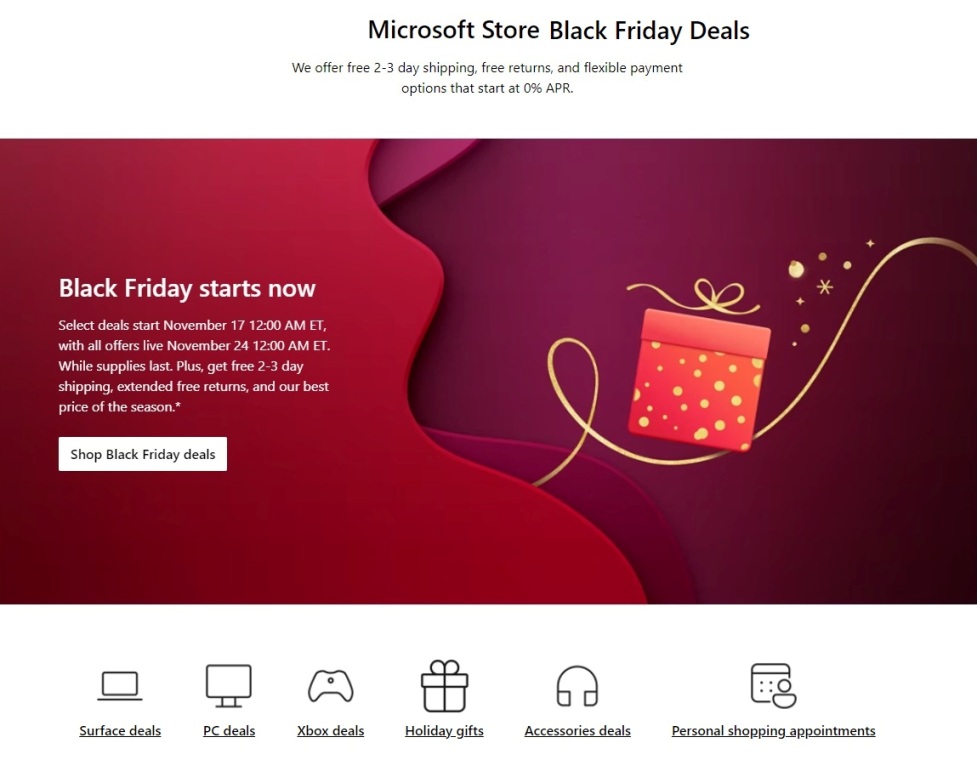977x777 pixels.
Task: Click the gold ribbon bow atop the gift
Action: click(711, 295)
